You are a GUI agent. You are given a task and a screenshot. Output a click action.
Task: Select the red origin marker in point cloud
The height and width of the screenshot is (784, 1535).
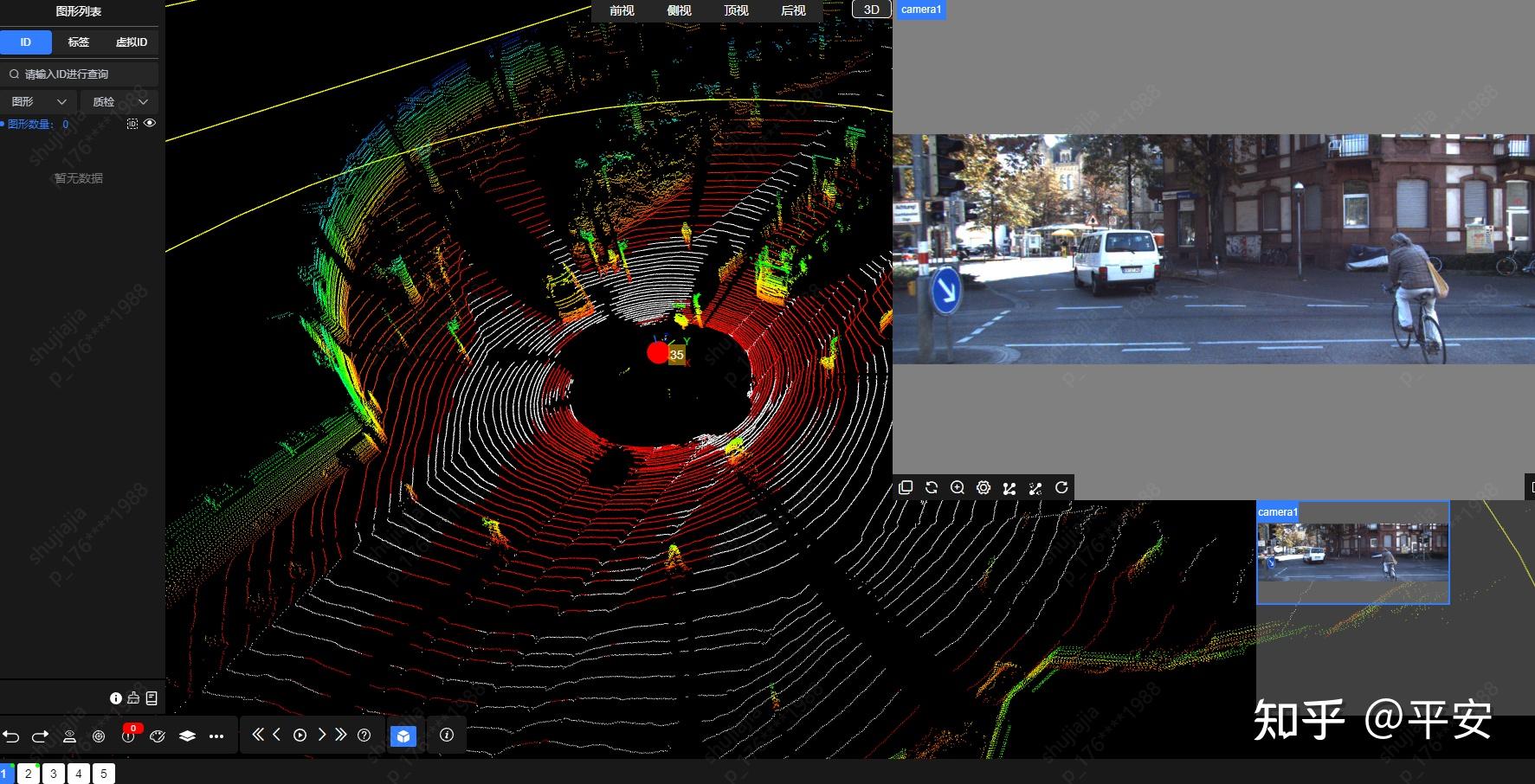point(658,352)
